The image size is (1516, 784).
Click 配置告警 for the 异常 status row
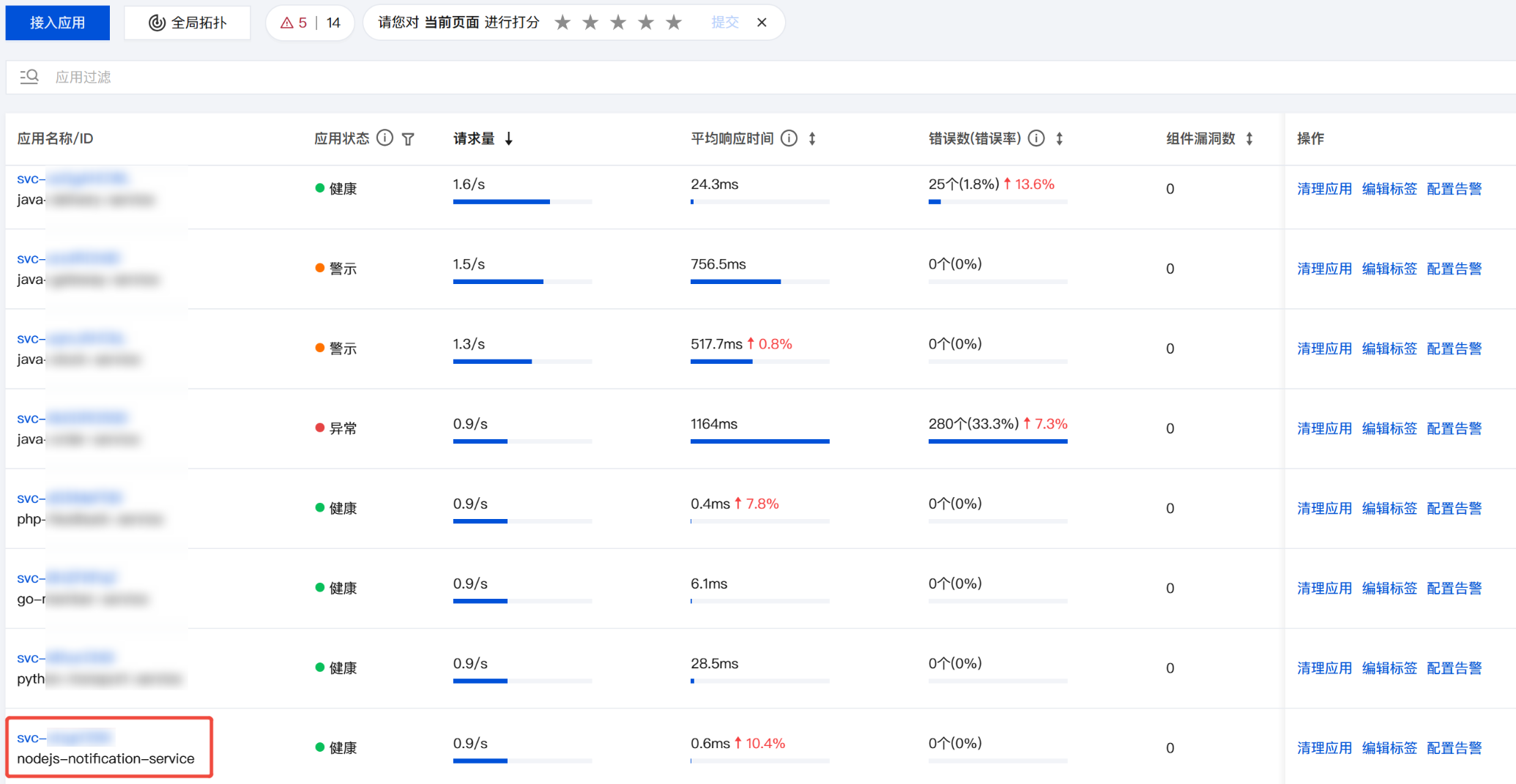[x=1454, y=428]
